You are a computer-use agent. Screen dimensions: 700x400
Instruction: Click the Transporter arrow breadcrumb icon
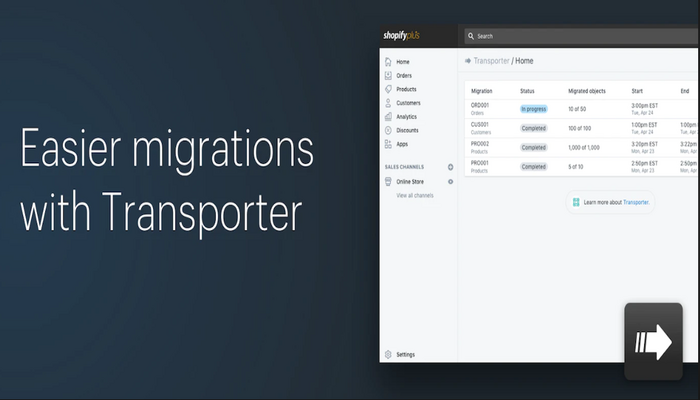tap(468, 61)
